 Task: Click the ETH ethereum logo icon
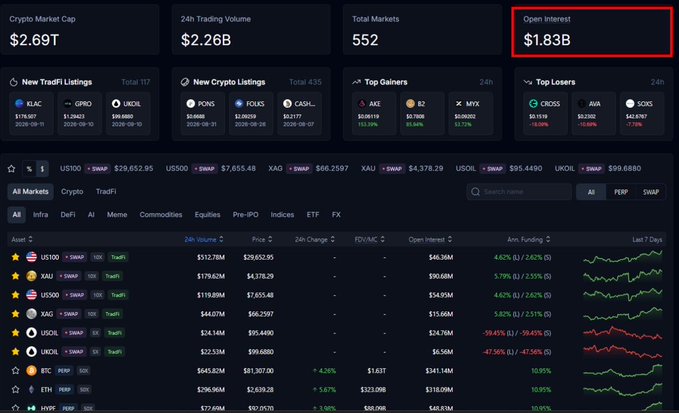pyautogui.click(x=31, y=390)
